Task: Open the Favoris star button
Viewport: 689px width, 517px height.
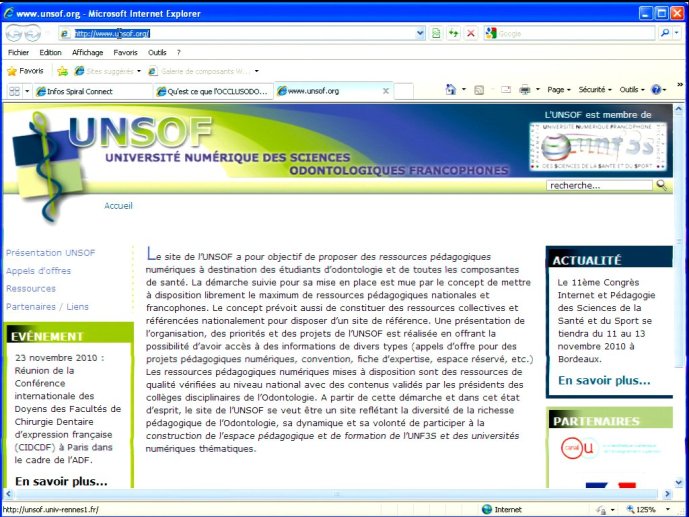Action: 25,71
